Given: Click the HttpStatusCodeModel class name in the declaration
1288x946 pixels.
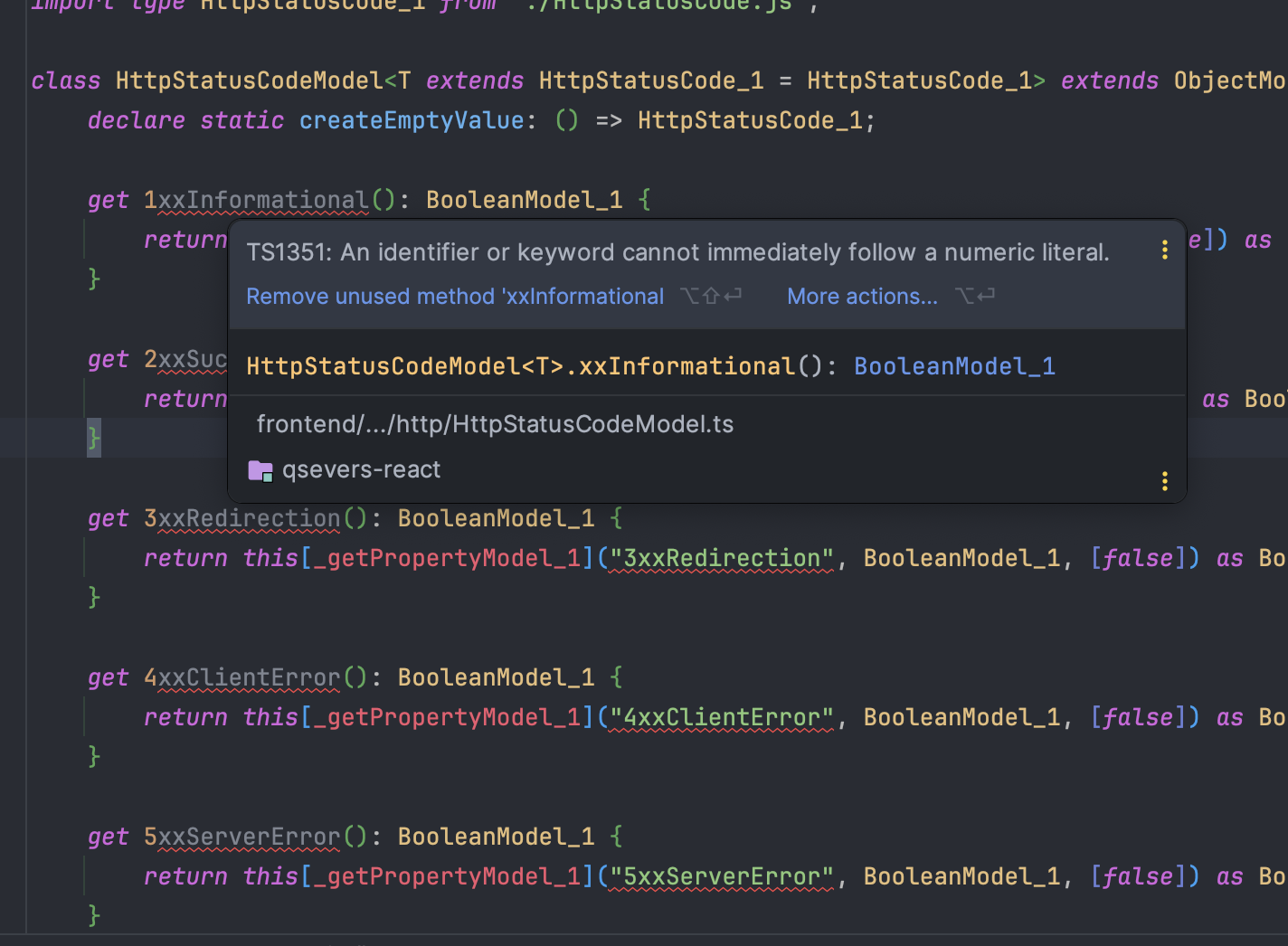Looking at the screenshot, I should tap(250, 80).
